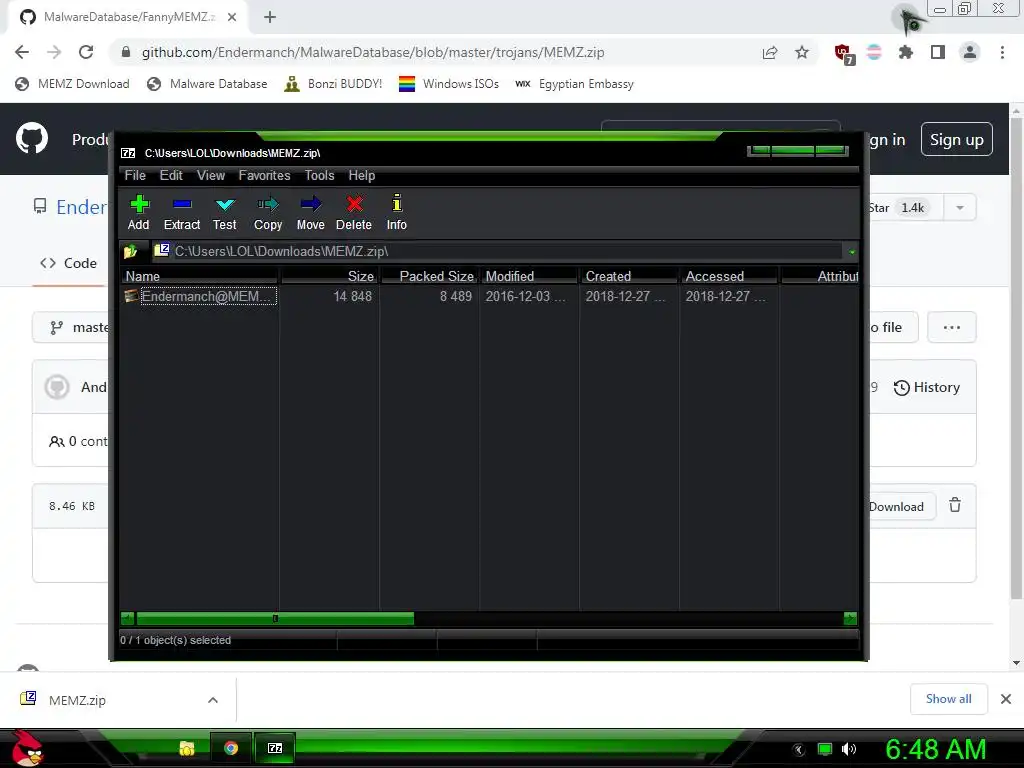Toggle the Chrome side panel
The width and height of the screenshot is (1024, 768).
[x=938, y=52]
